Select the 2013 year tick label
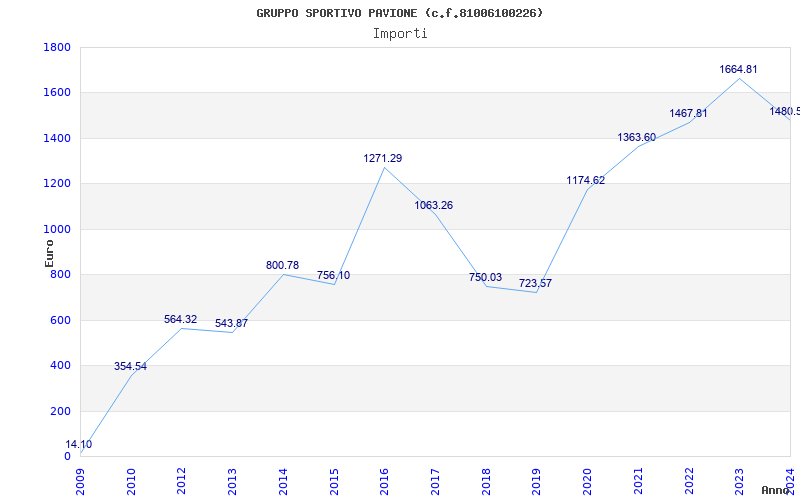This screenshot has width=800, height=500. pyautogui.click(x=232, y=481)
